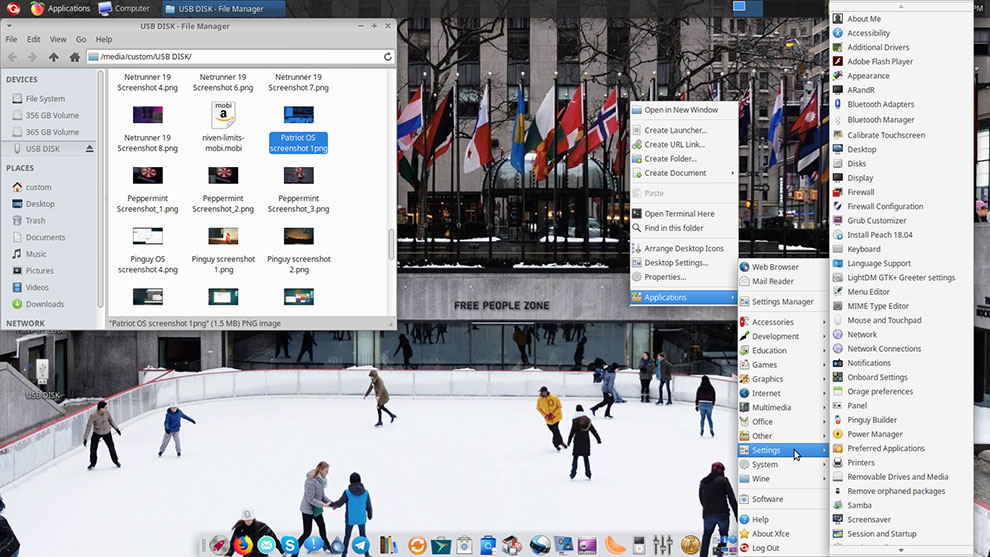Open Install Peach 18.04 entry
This screenshot has height=557, width=990.
879,235
